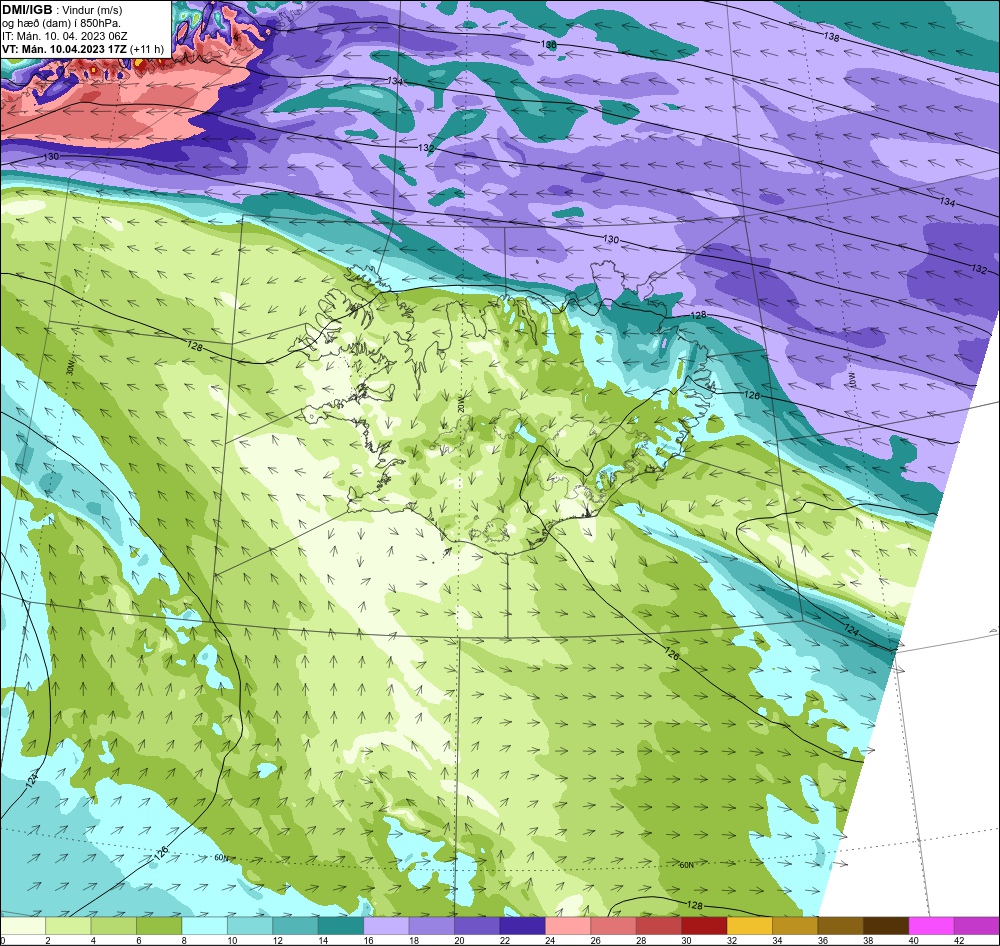Click the legend swatch between 20 and 22
This screenshot has width=1000, height=946.
[x=477, y=925]
